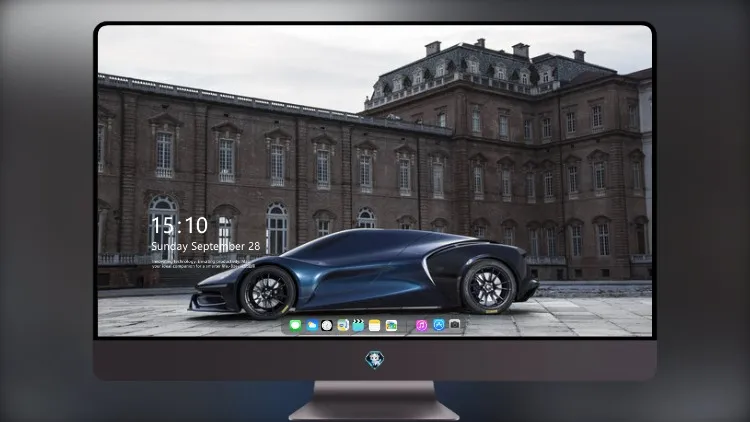Open the blue App Store icon

pos(439,325)
